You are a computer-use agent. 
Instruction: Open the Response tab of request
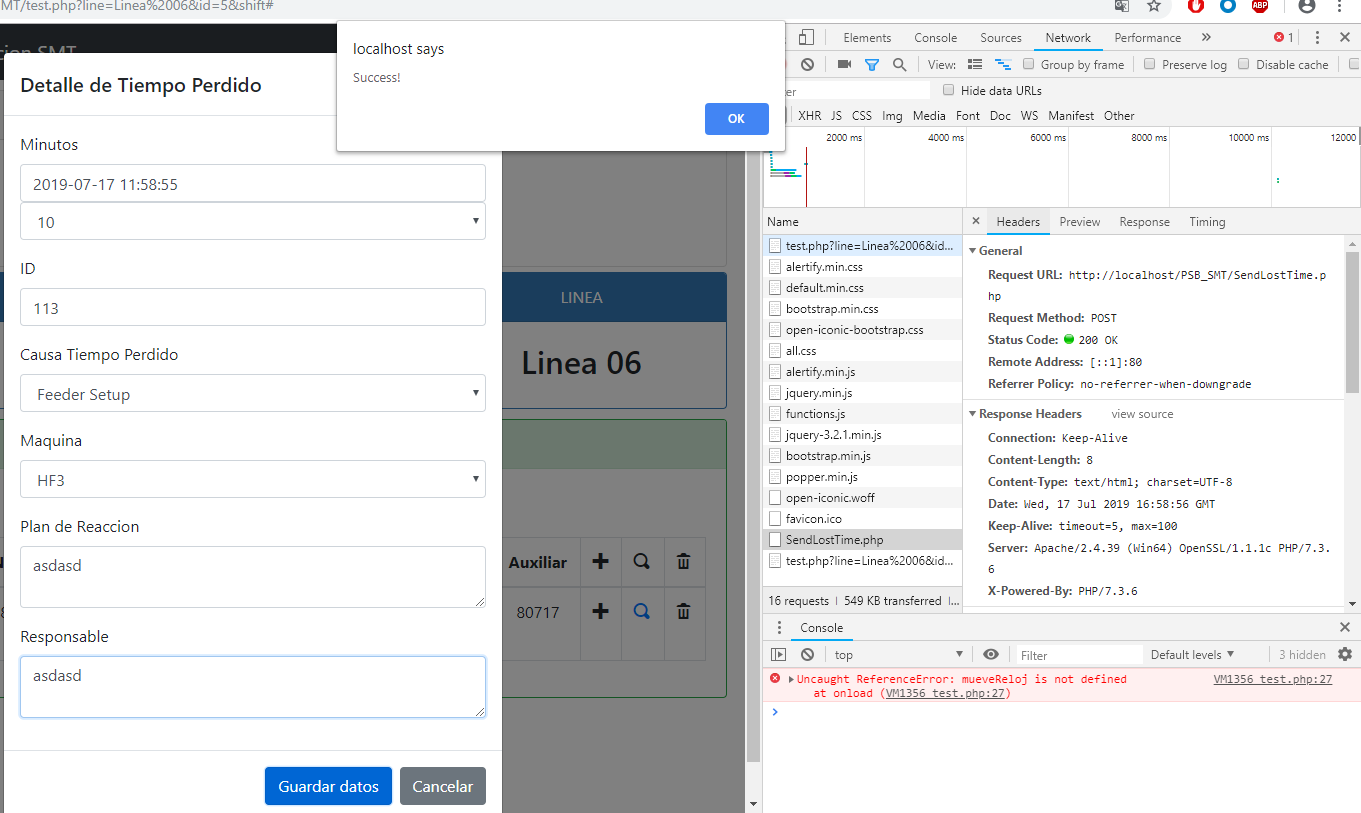click(x=1144, y=222)
